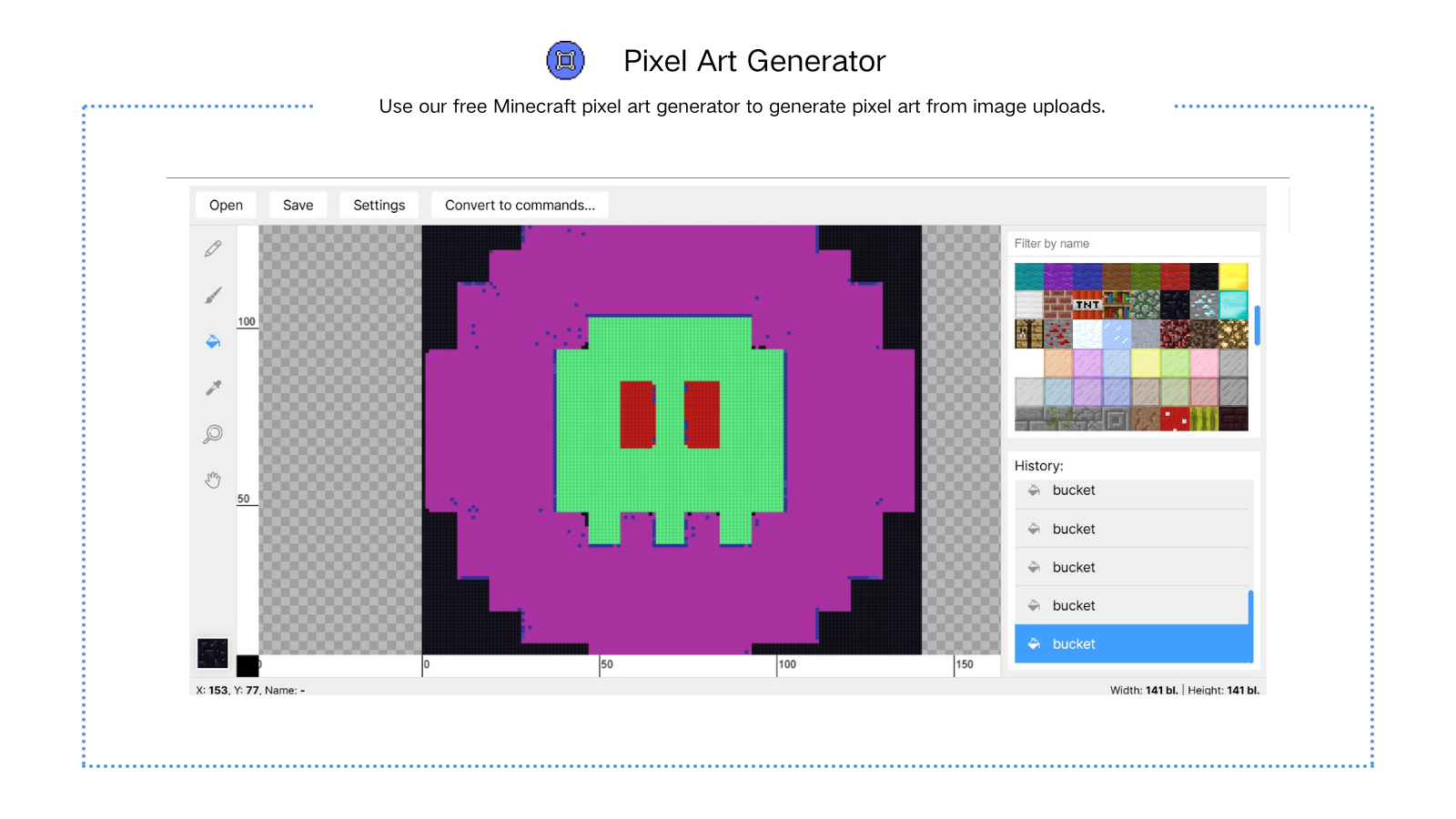1456x819 pixels.
Task: Open an image via Open button
Action: click(226, 205)
